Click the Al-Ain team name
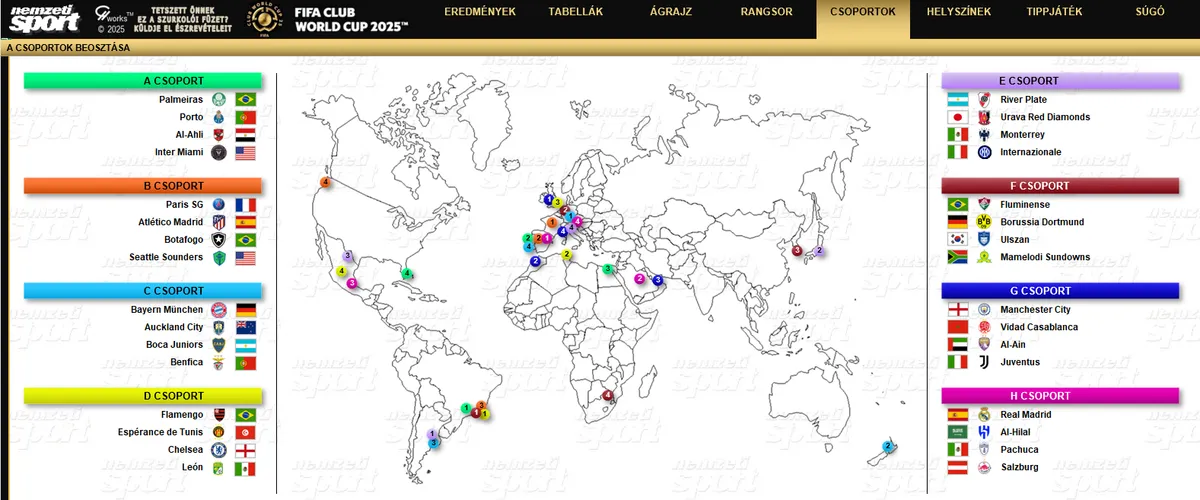This screenshot has width=1200, height=500. pos(1015,345)
